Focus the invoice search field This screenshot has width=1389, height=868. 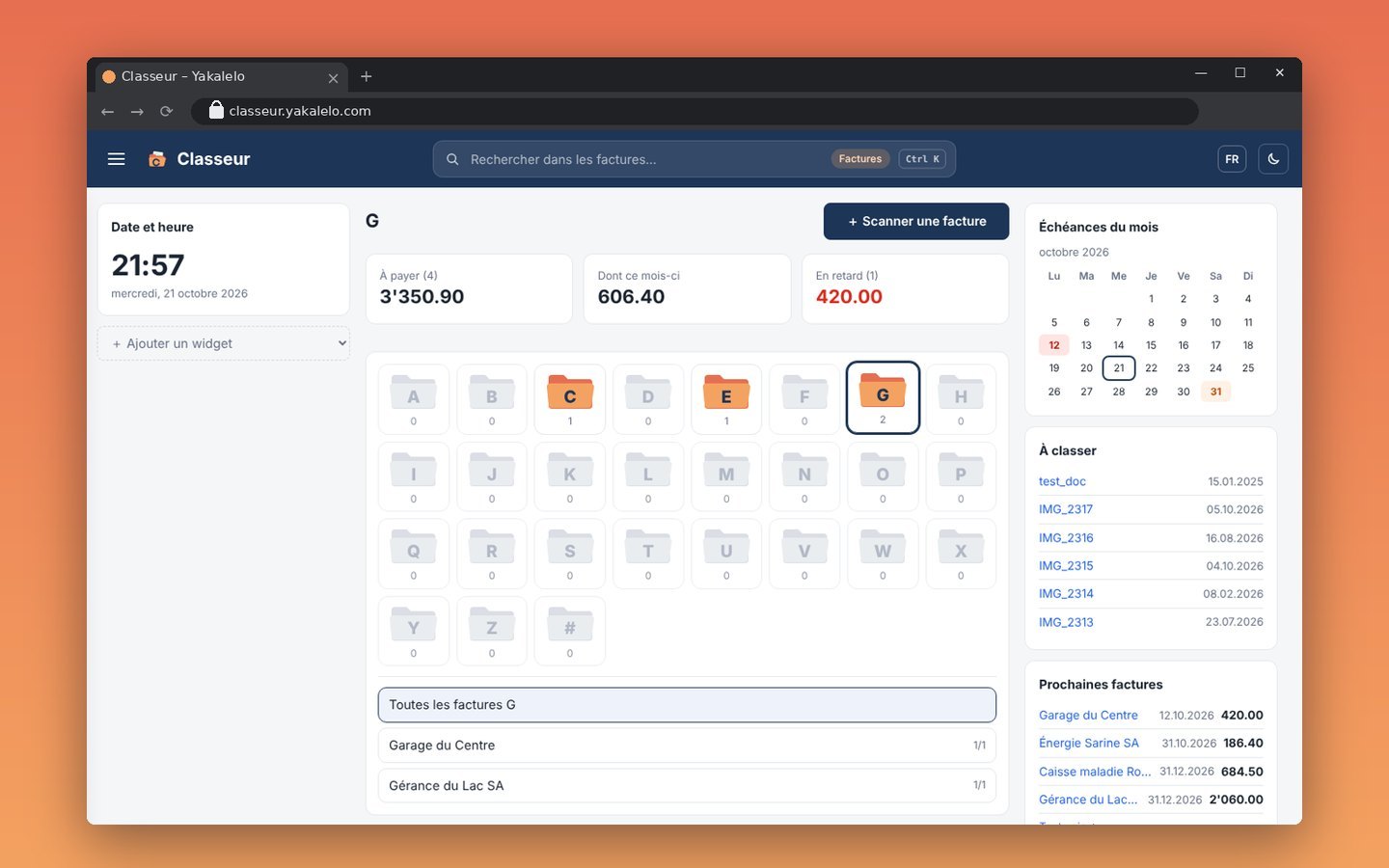(x=694, y=159)
